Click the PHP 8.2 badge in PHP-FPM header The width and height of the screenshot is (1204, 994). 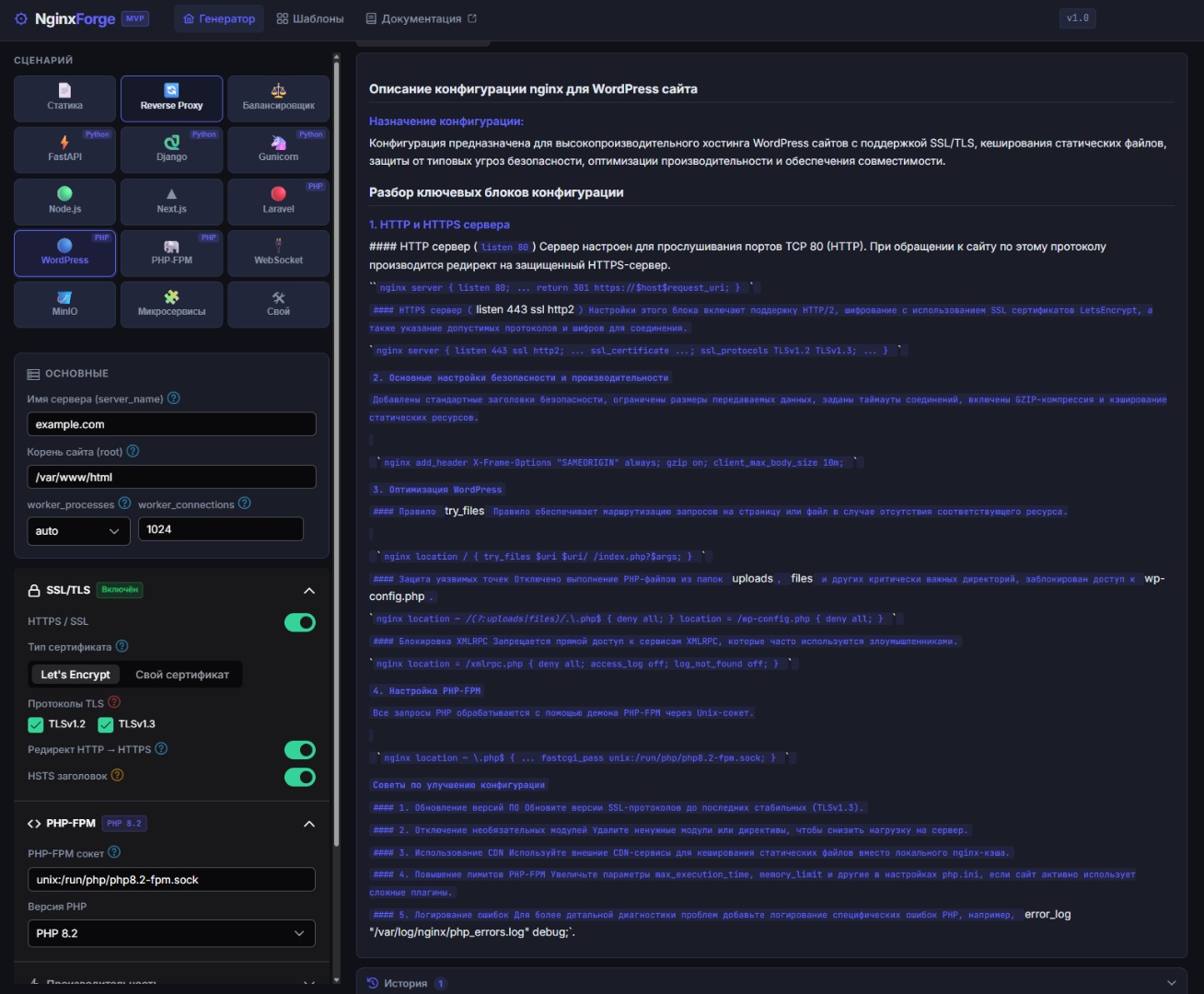pyautogui.click(x=123, y=824)
